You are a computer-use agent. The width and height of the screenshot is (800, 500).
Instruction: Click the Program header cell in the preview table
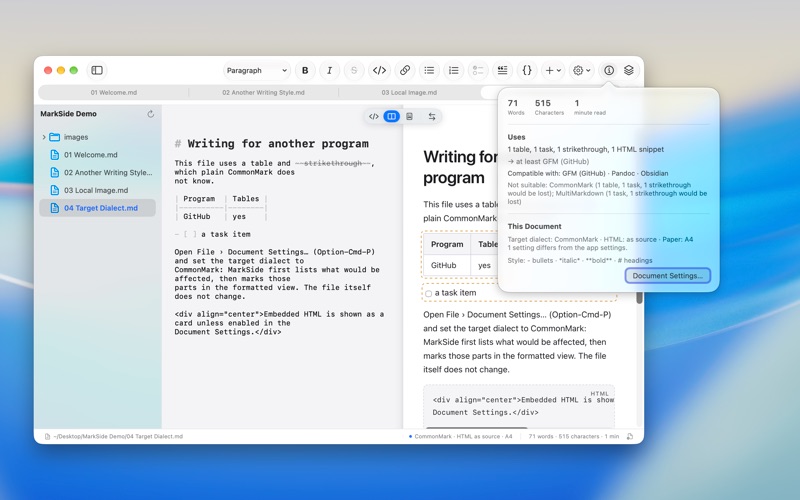[447, 244]
